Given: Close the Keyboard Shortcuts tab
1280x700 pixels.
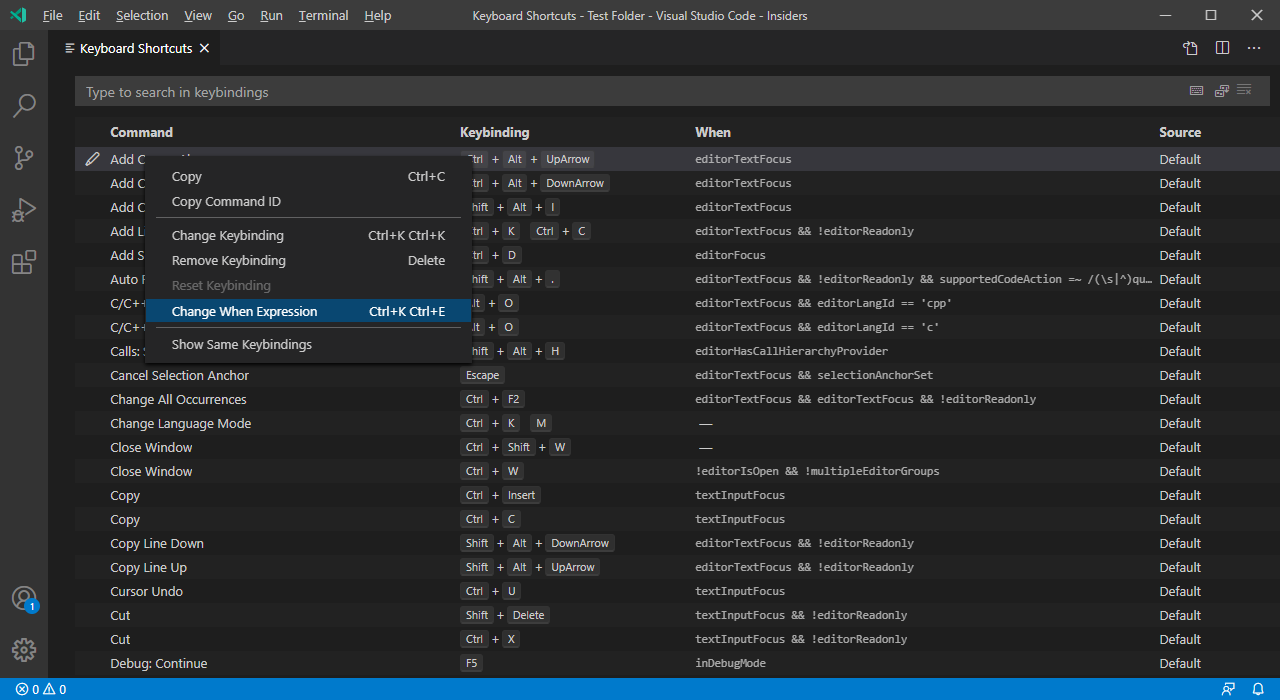Looking at the screenshot, I should pyautogui.click(x=204, y=48).
